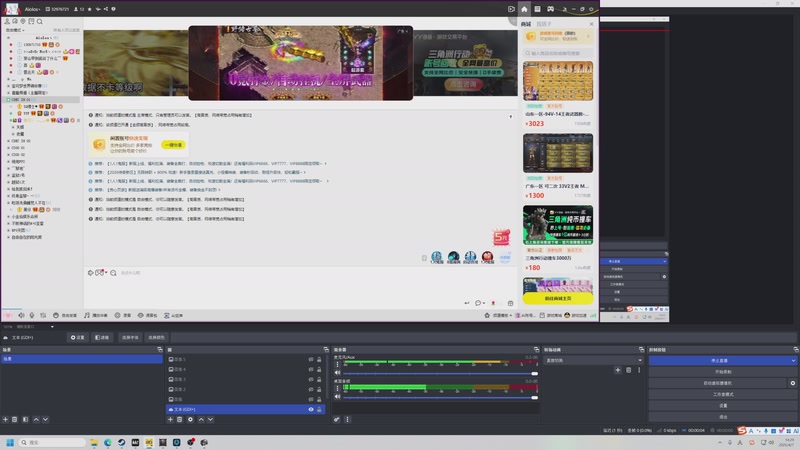Move selected source up in sources list
The width and height of the screenshot is (800, 450).
pos(201,419)
